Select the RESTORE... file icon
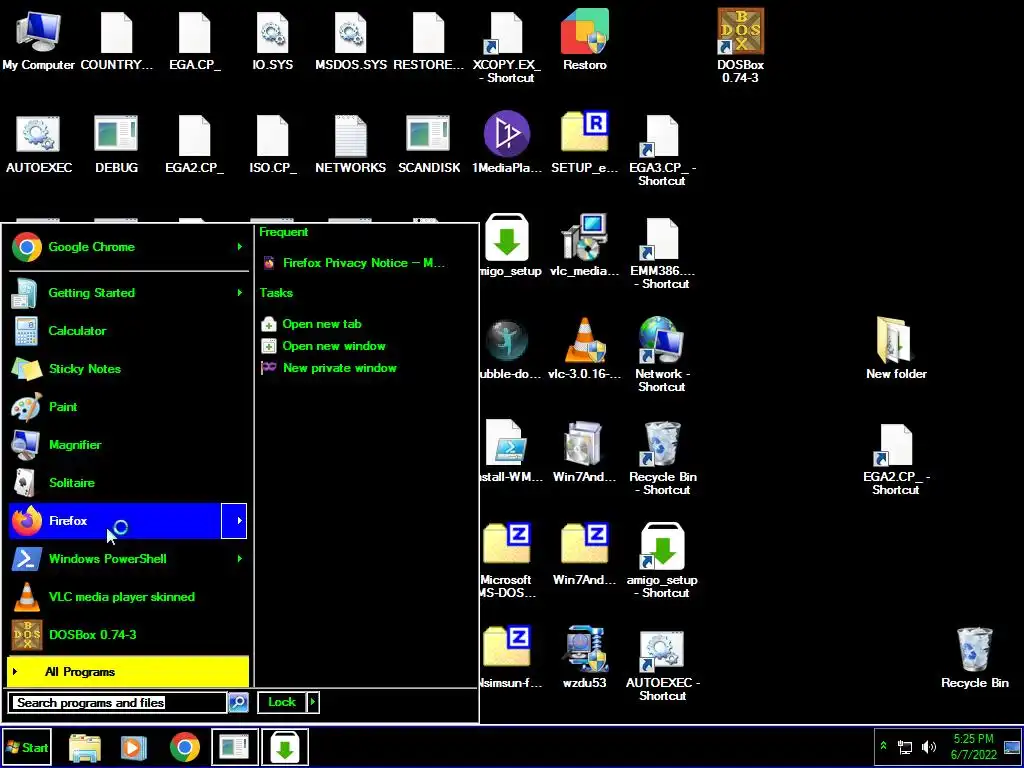This screenshot has height=768, width=1024. [428, 40]
